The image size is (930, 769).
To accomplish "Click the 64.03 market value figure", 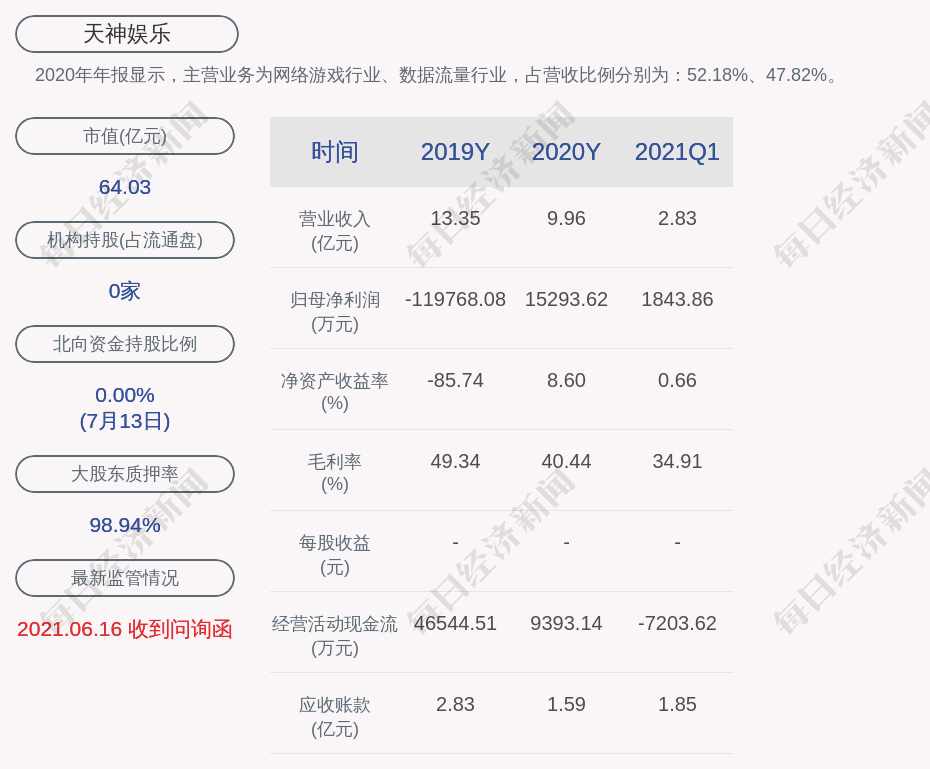I will coord(125,187).
